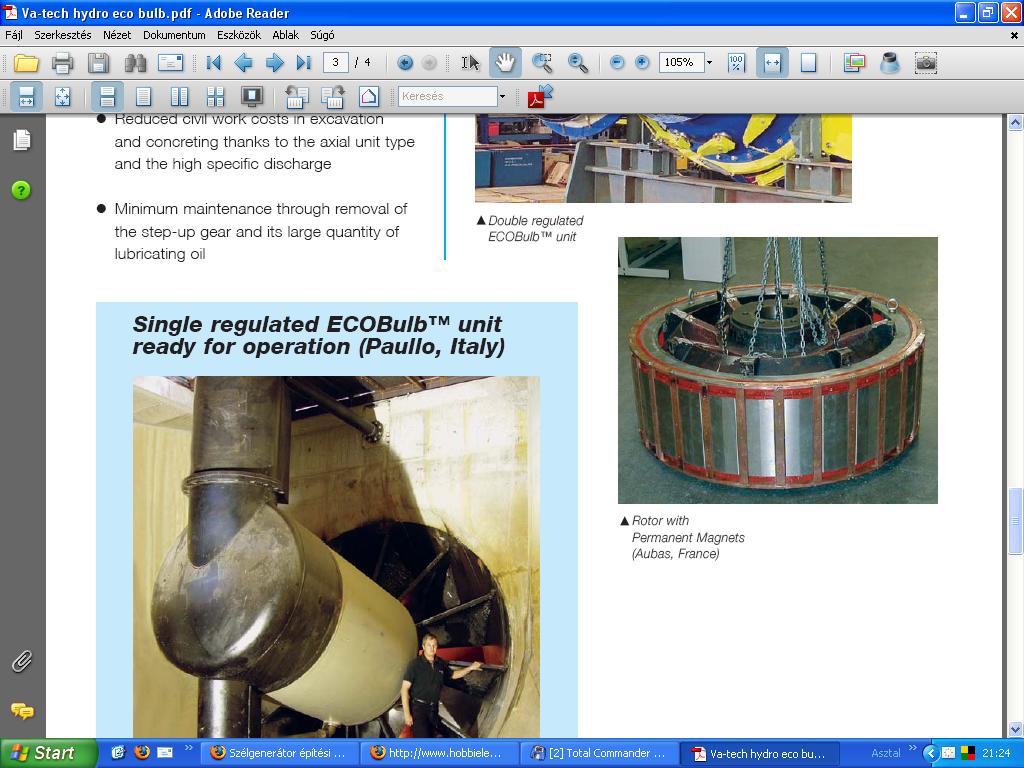Image resolution: width=1024 pixels, height=768 pixels.
Task: Click the red Adobe PDF create icon
Action: tap(540, 96)
